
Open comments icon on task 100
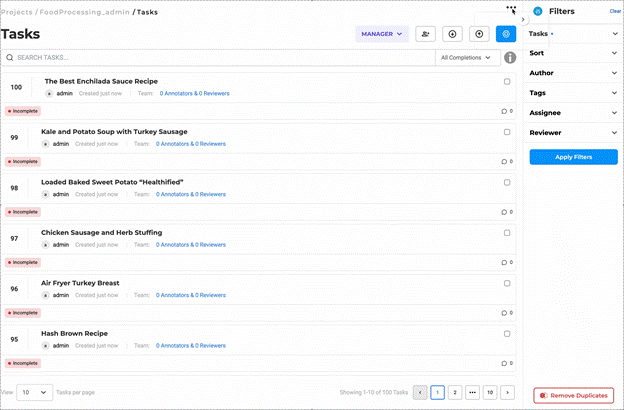coord(504,111)
